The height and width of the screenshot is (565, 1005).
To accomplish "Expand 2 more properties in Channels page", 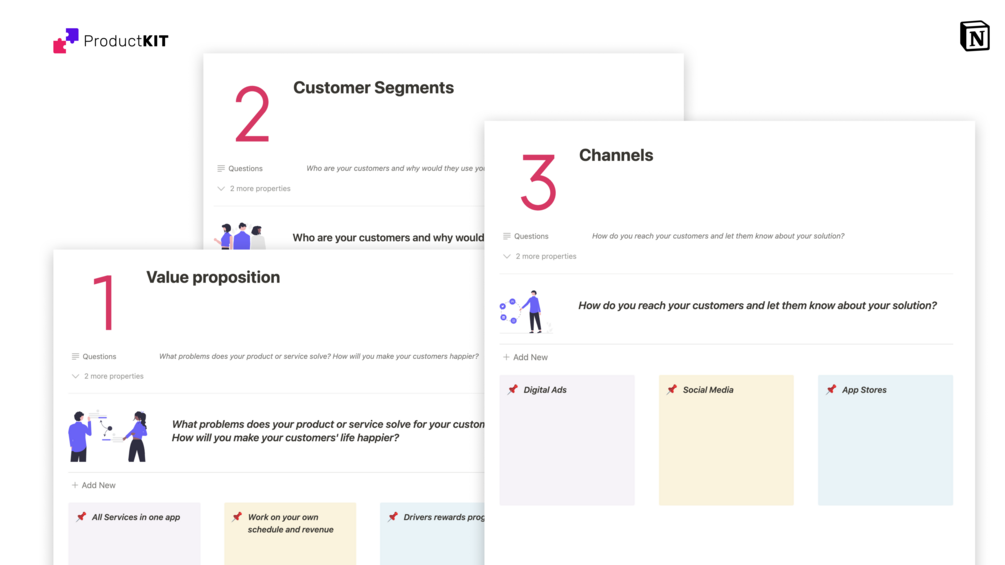I will (540, 256).
